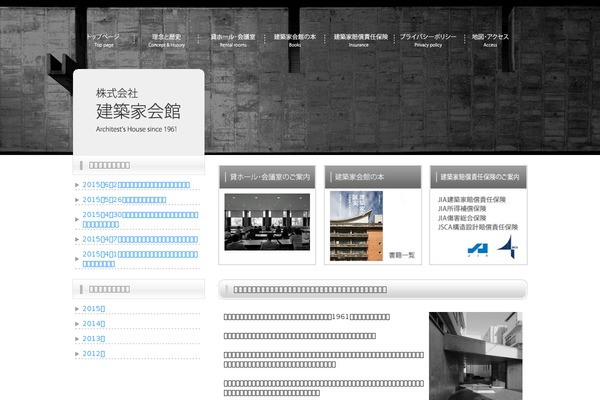Open the news entry dated 2015年4月1日
Screen dimensions: 600x400
click(140, 259)
